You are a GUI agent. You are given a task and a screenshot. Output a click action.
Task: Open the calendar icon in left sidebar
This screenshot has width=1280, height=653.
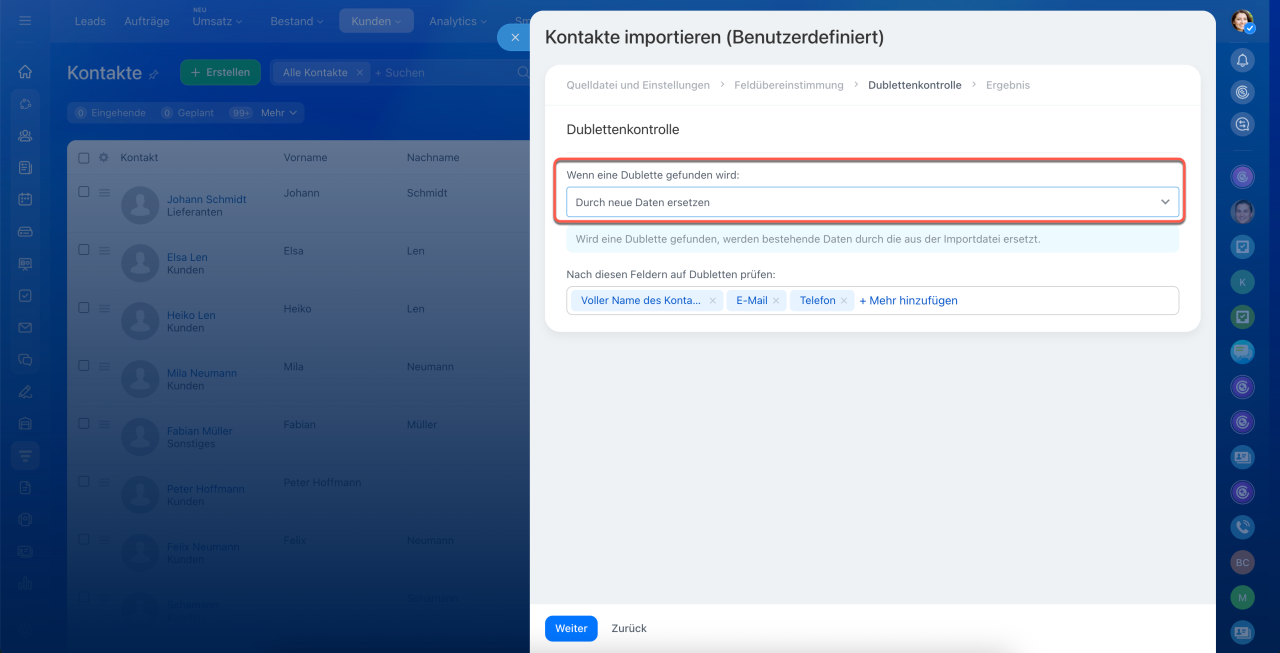[25, 199]
